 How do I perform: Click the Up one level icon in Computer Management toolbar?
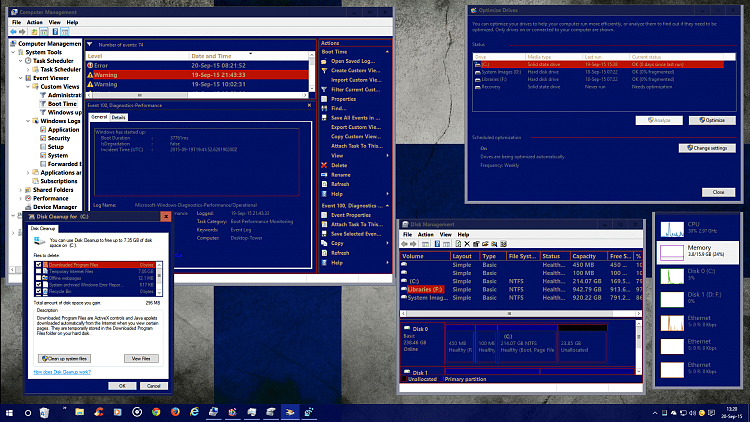pos(34,32)
